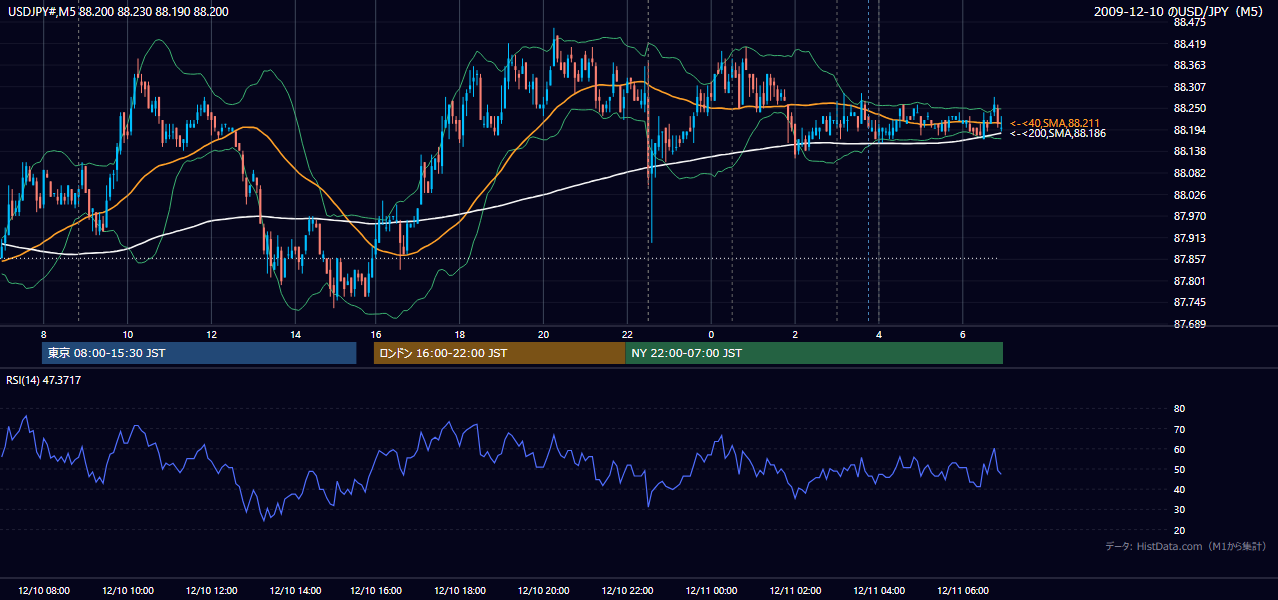1278x600 pixels.
Task: Click hour label 16 under the price chart
Action: click(376, 334)
